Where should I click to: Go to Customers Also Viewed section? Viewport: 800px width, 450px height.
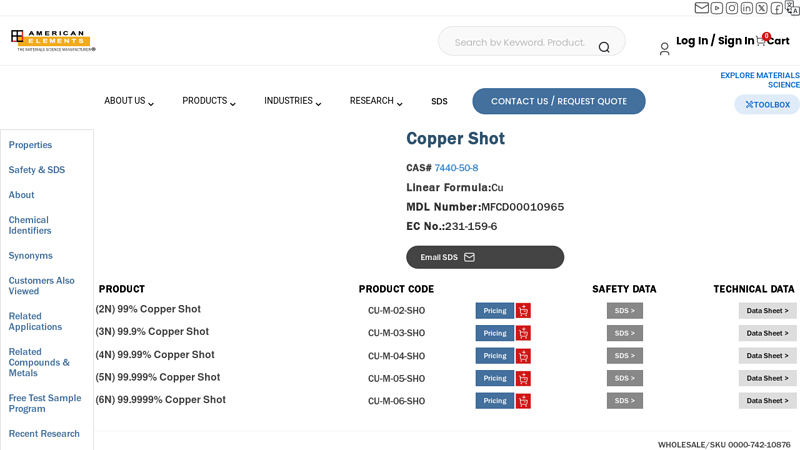coord(41,286)
